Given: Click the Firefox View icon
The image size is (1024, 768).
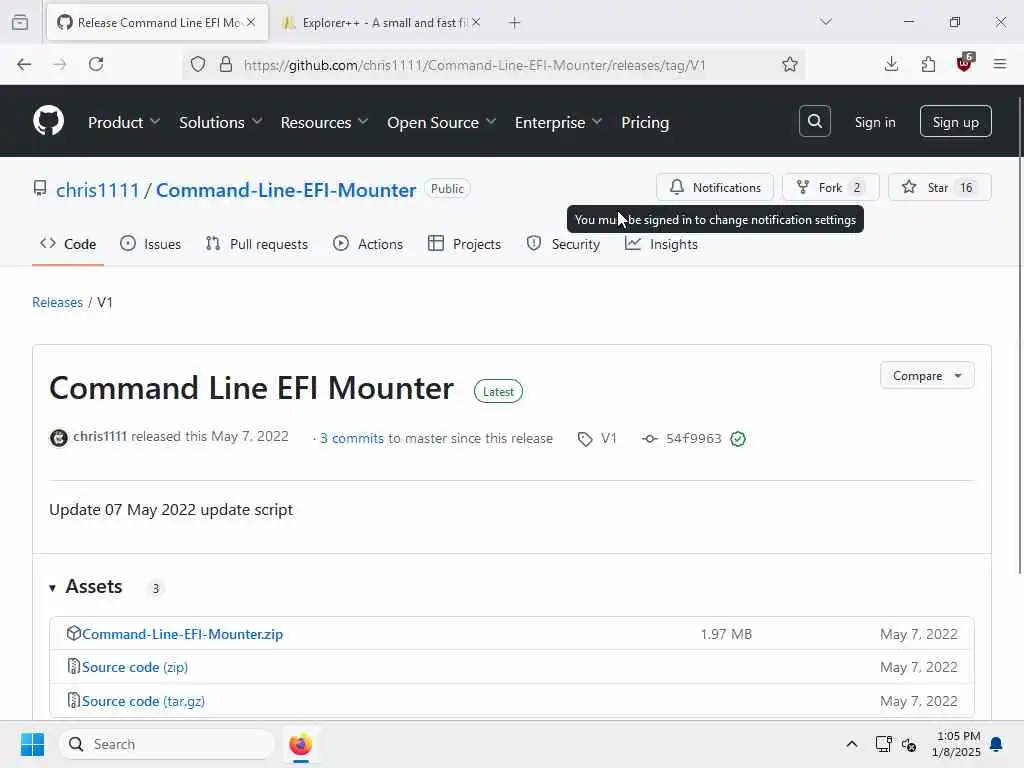Looking at the screenshot, I should (20, 22).
